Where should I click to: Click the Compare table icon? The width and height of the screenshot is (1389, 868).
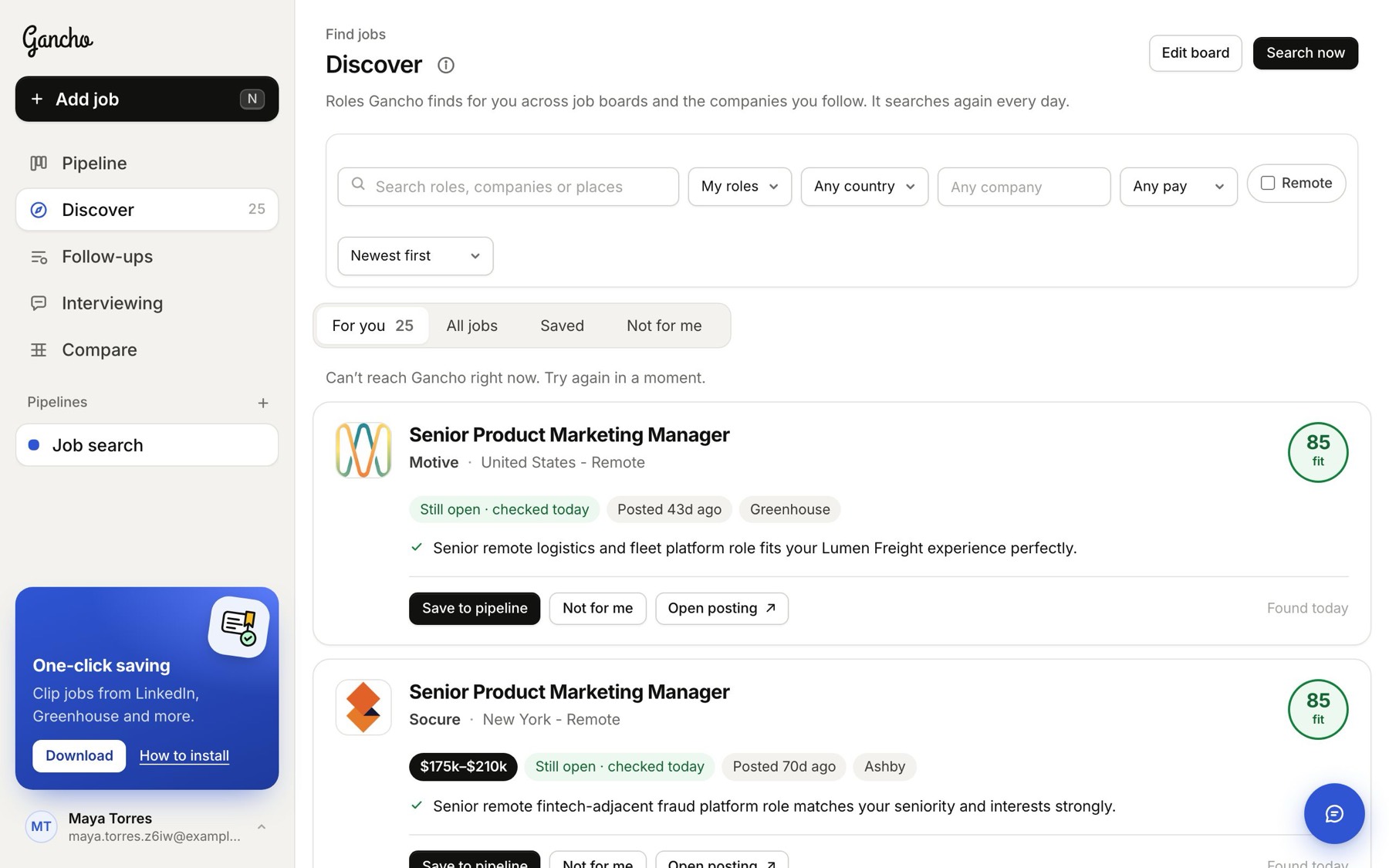[x=39, y=350]
